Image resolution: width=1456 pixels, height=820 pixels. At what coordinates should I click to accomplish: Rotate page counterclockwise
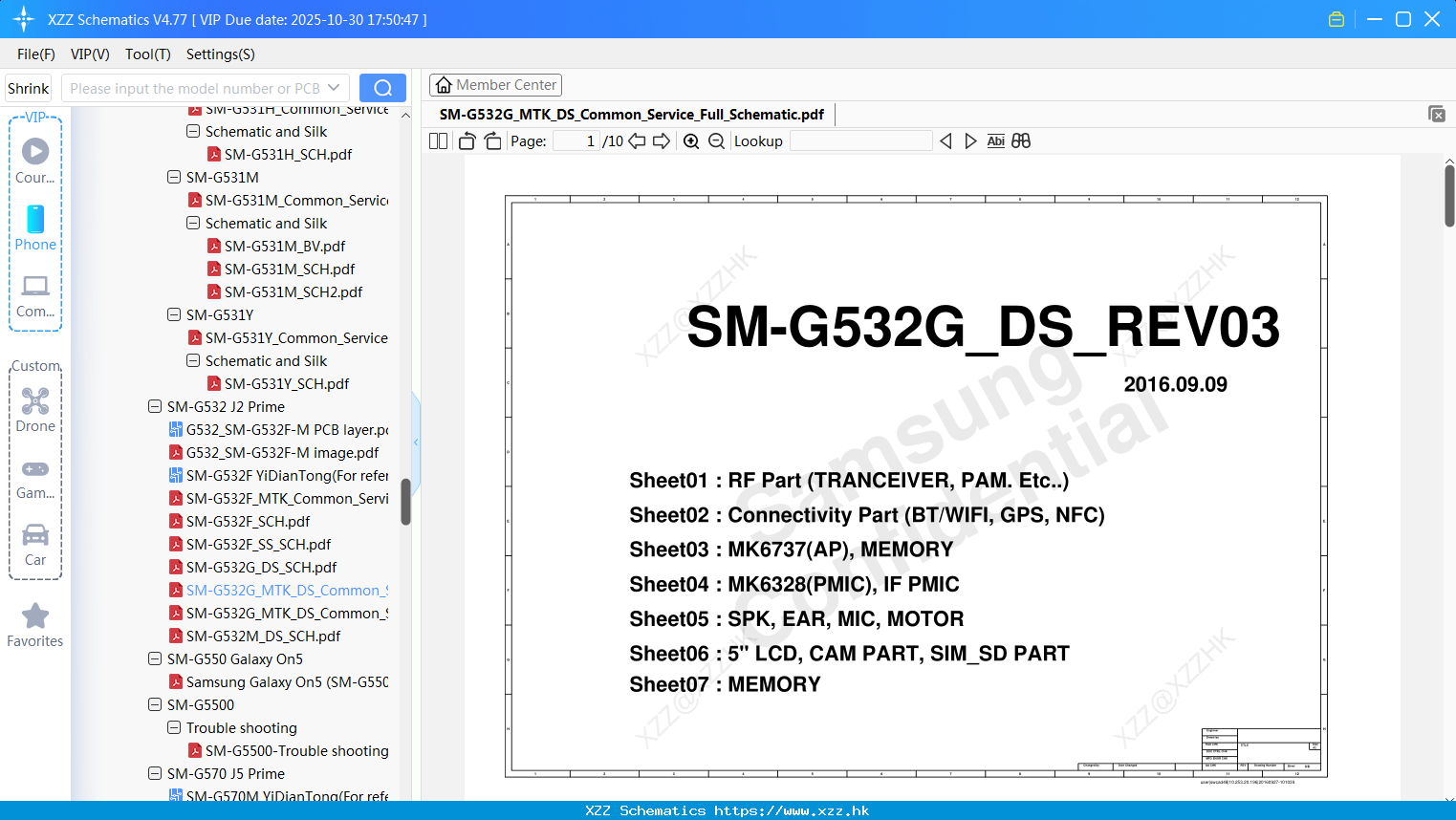(x=467, y=141)
